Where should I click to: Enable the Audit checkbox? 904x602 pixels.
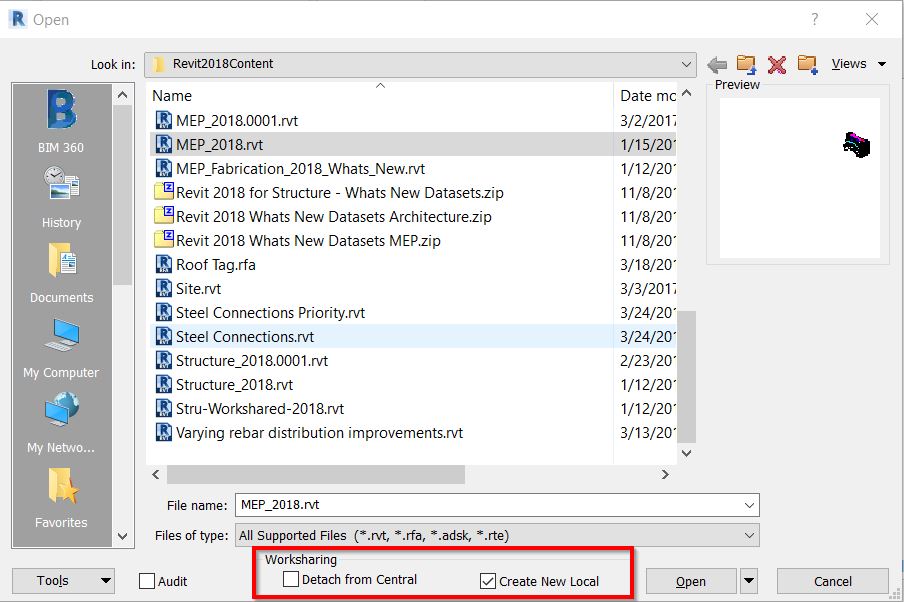(147, 581)
